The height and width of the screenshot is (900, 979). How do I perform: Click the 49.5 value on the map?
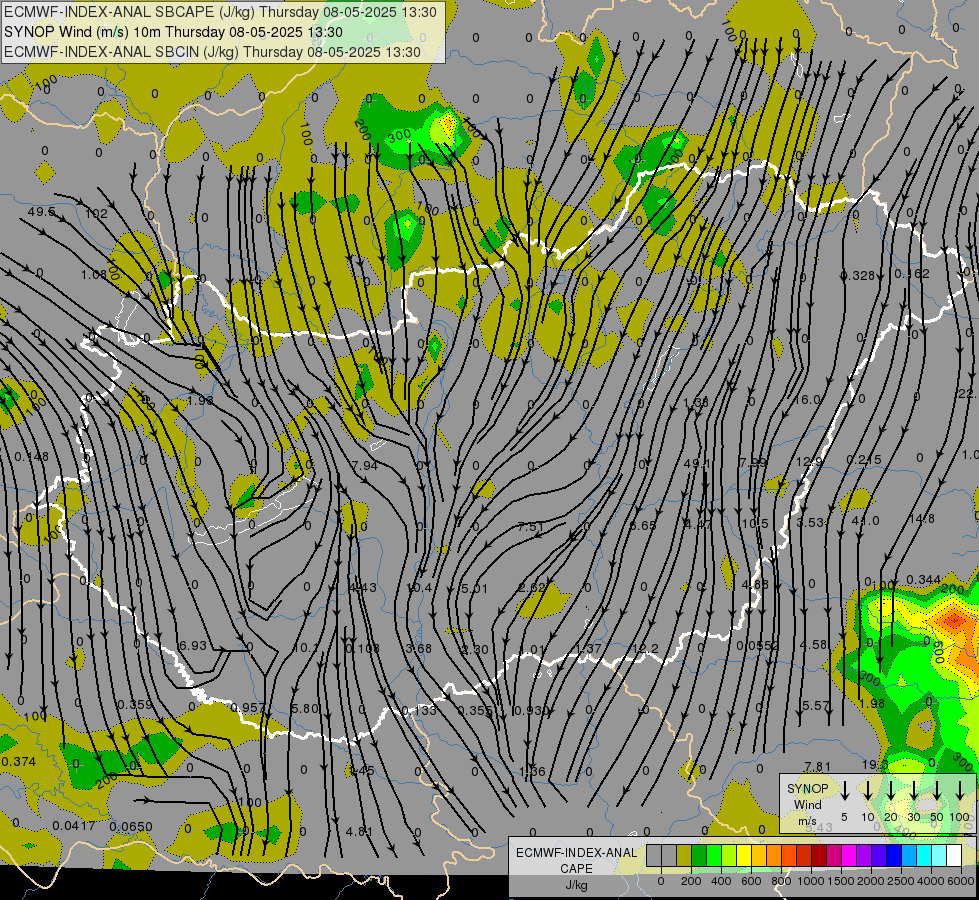click(x=41, y=212)
